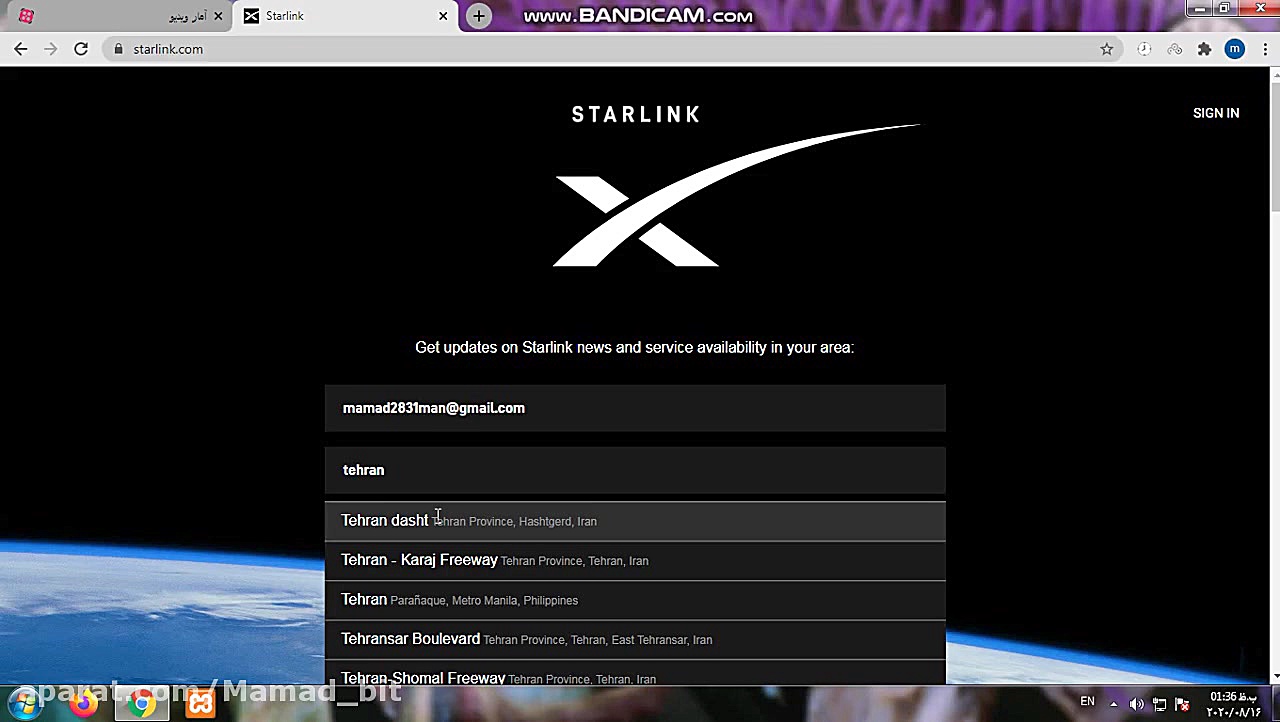Show hidden system tray icons
The height and width of the screenshot is (722, 1280).
(x=1113, y=703)
